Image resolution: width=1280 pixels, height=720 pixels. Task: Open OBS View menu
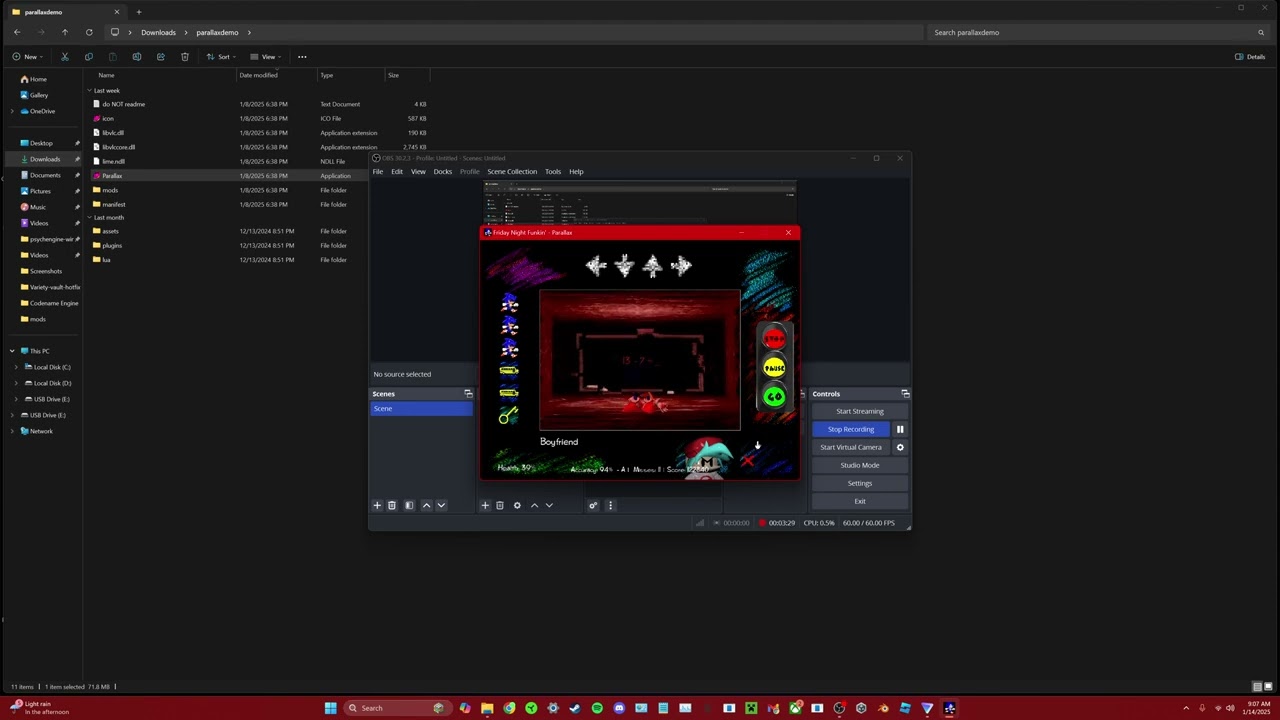pos(418,172)
